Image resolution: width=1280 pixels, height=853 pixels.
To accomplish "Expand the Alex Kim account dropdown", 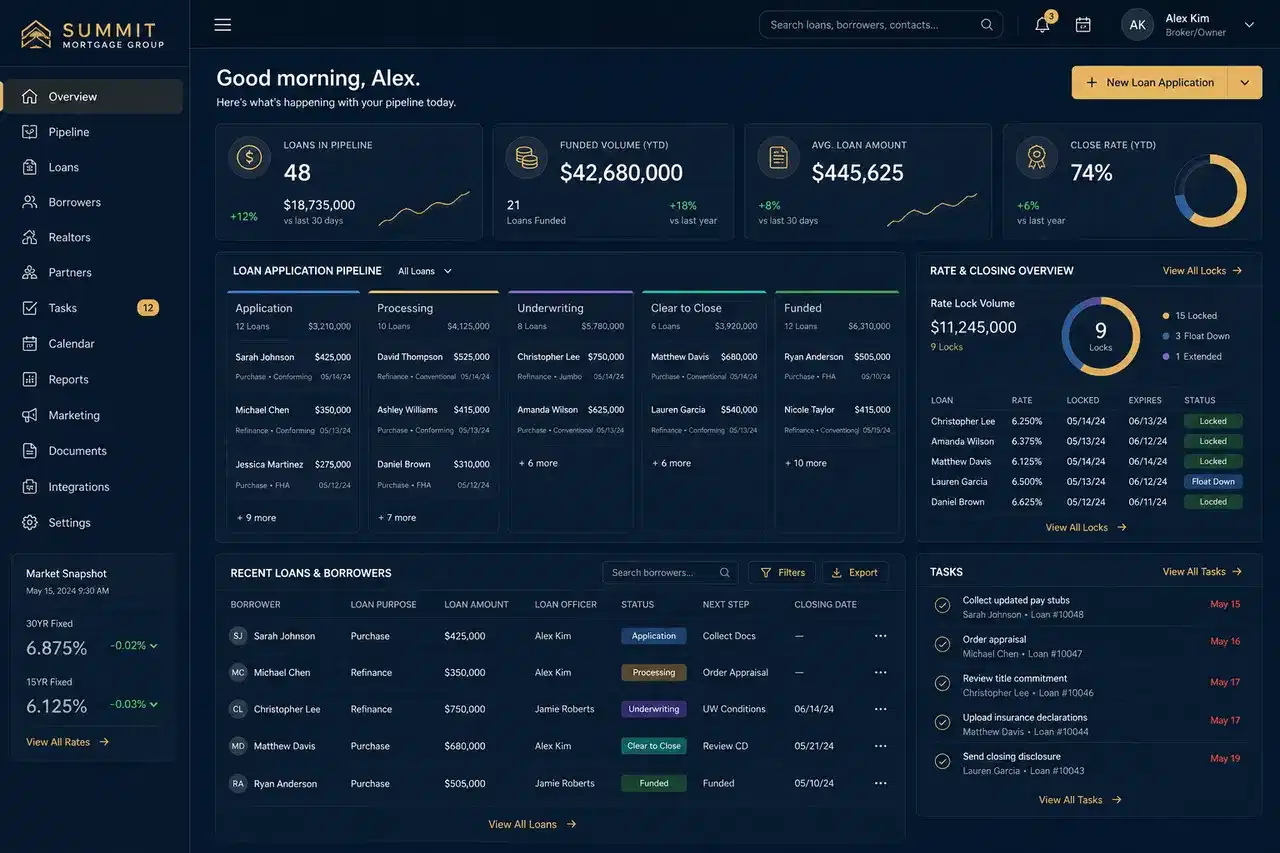I will (1249, 25).
